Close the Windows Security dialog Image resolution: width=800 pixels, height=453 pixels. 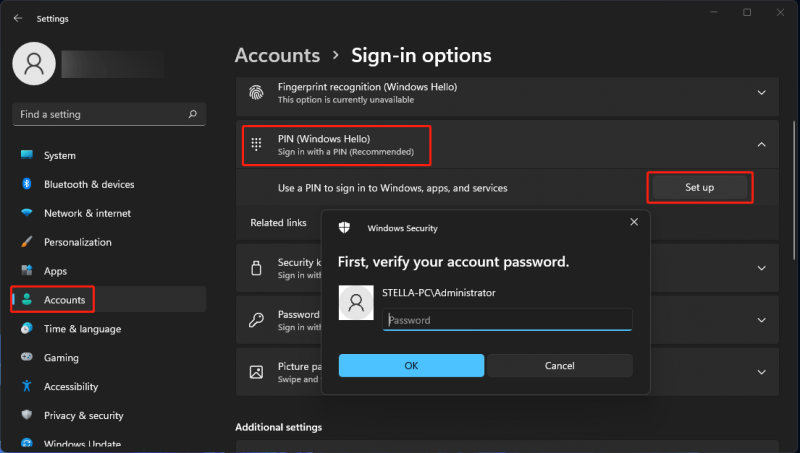[634, 222]
